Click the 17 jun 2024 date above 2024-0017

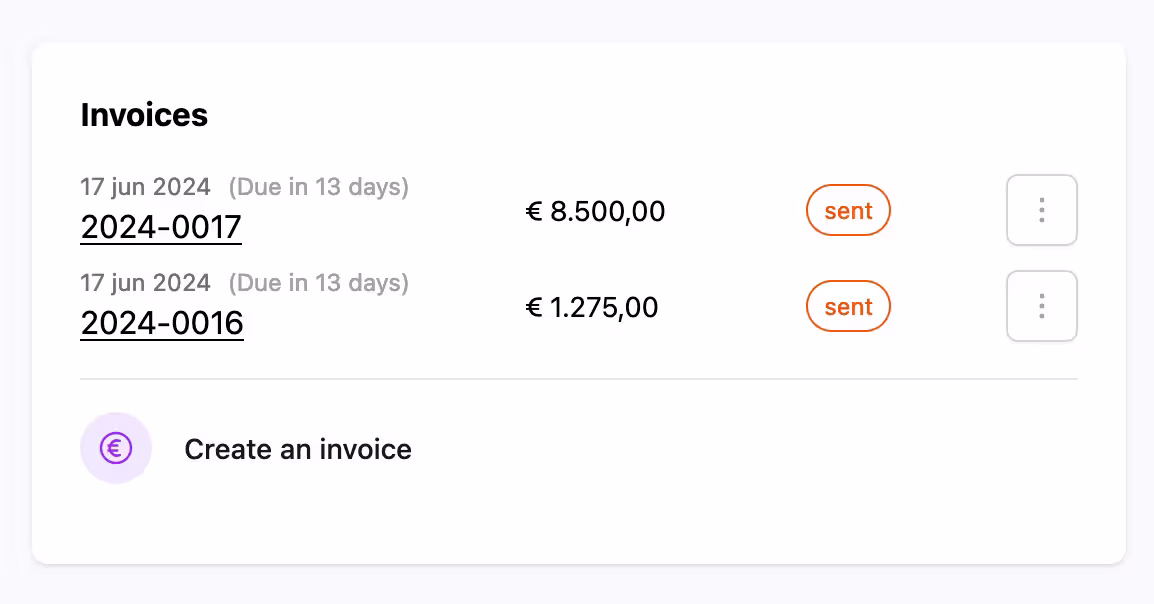(146, 187)
